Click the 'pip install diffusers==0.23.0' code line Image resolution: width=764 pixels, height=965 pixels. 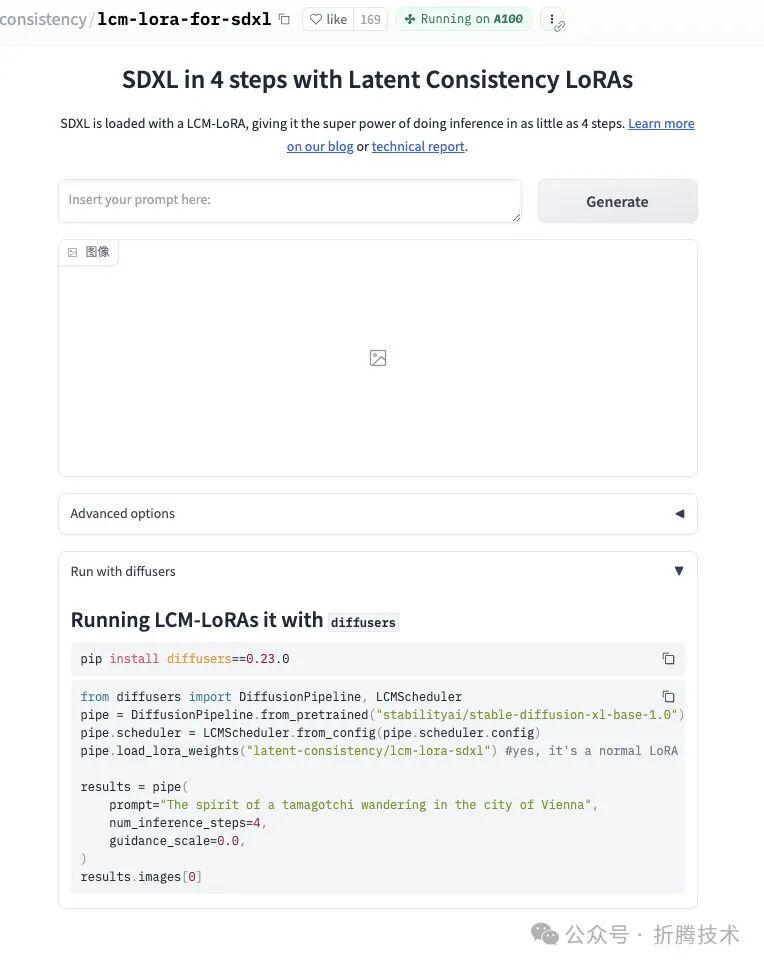pyautogui.click(x=185, y=659)
